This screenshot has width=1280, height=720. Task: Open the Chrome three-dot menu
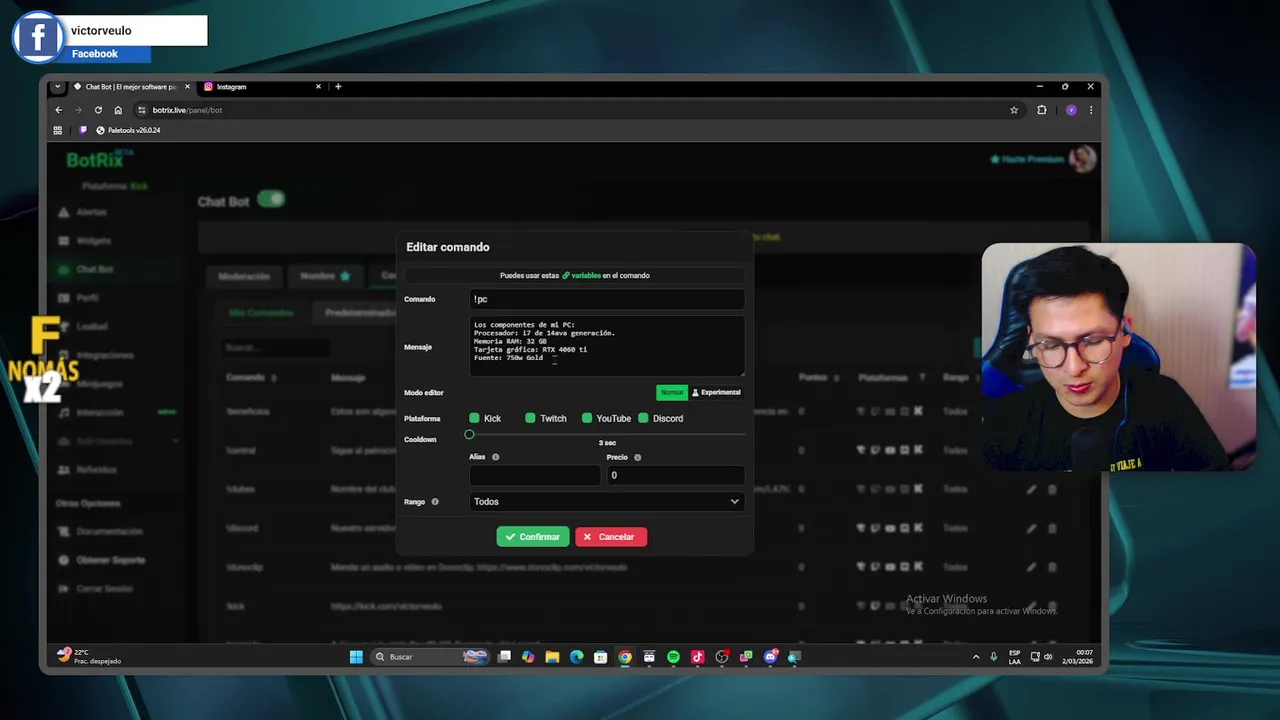point(1091,110)
